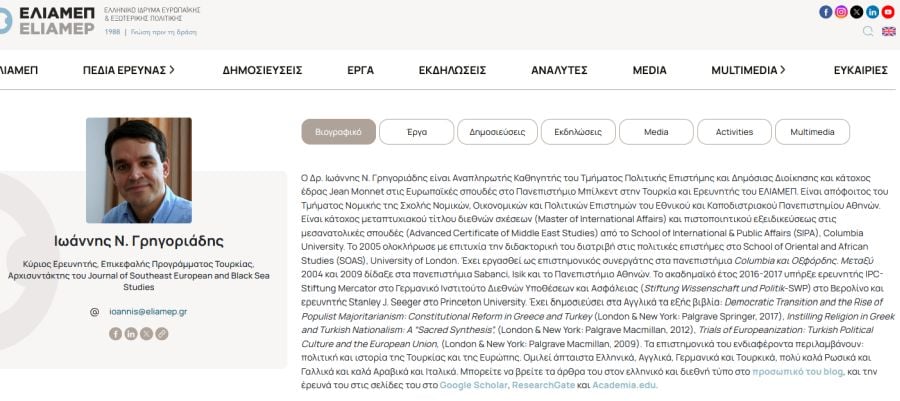Open the ΑΝΑΛΥΤΕΣ main menu
The height and width of the screenshot is (401, 900).
559,71
